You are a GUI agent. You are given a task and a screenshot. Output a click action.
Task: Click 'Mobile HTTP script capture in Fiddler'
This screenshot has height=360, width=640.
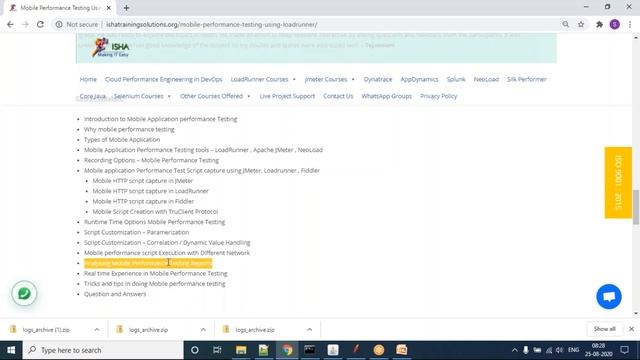click(x=143, y=201)
